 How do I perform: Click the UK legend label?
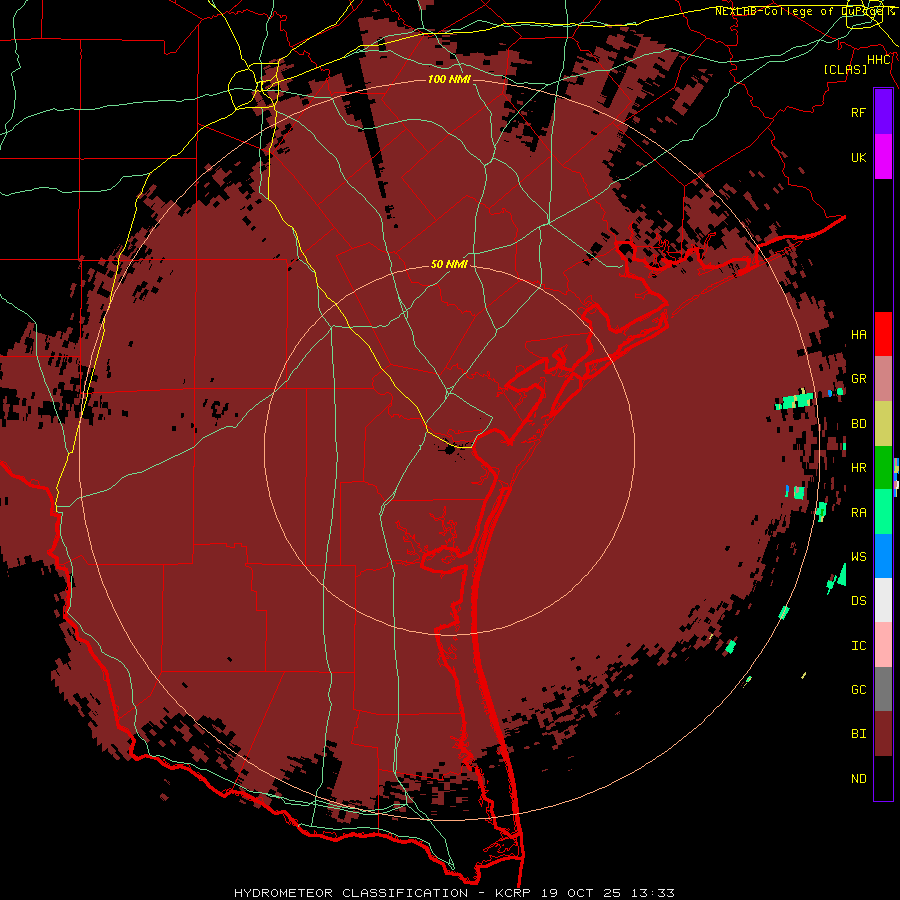pos(858,157)
